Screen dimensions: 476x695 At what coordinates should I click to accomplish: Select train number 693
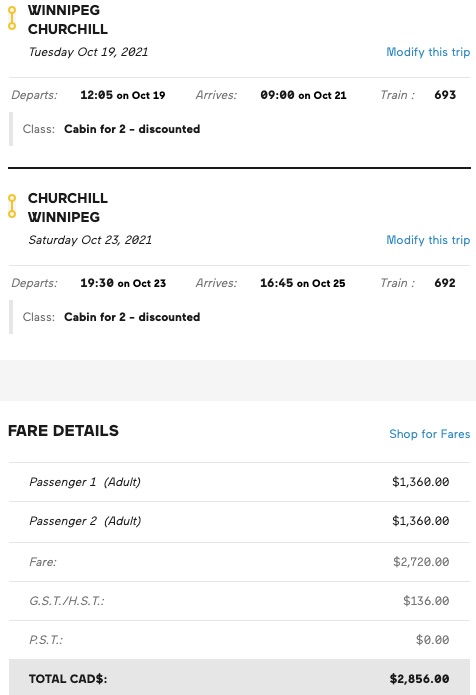[x=445, y=95]
